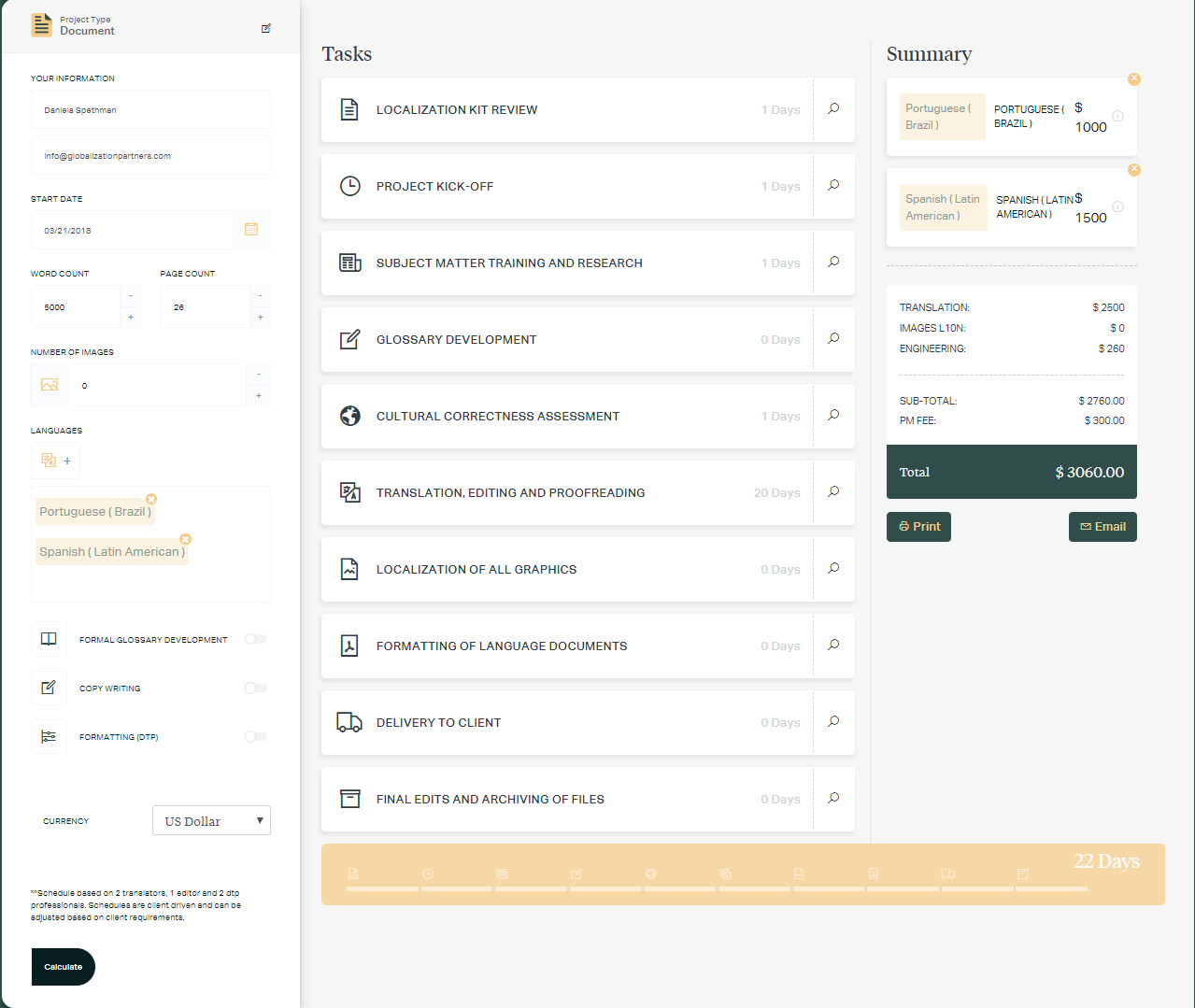Open the US Dollar currency dropdown
The image size is (1195, 1008).
click(x=211, y=820)
